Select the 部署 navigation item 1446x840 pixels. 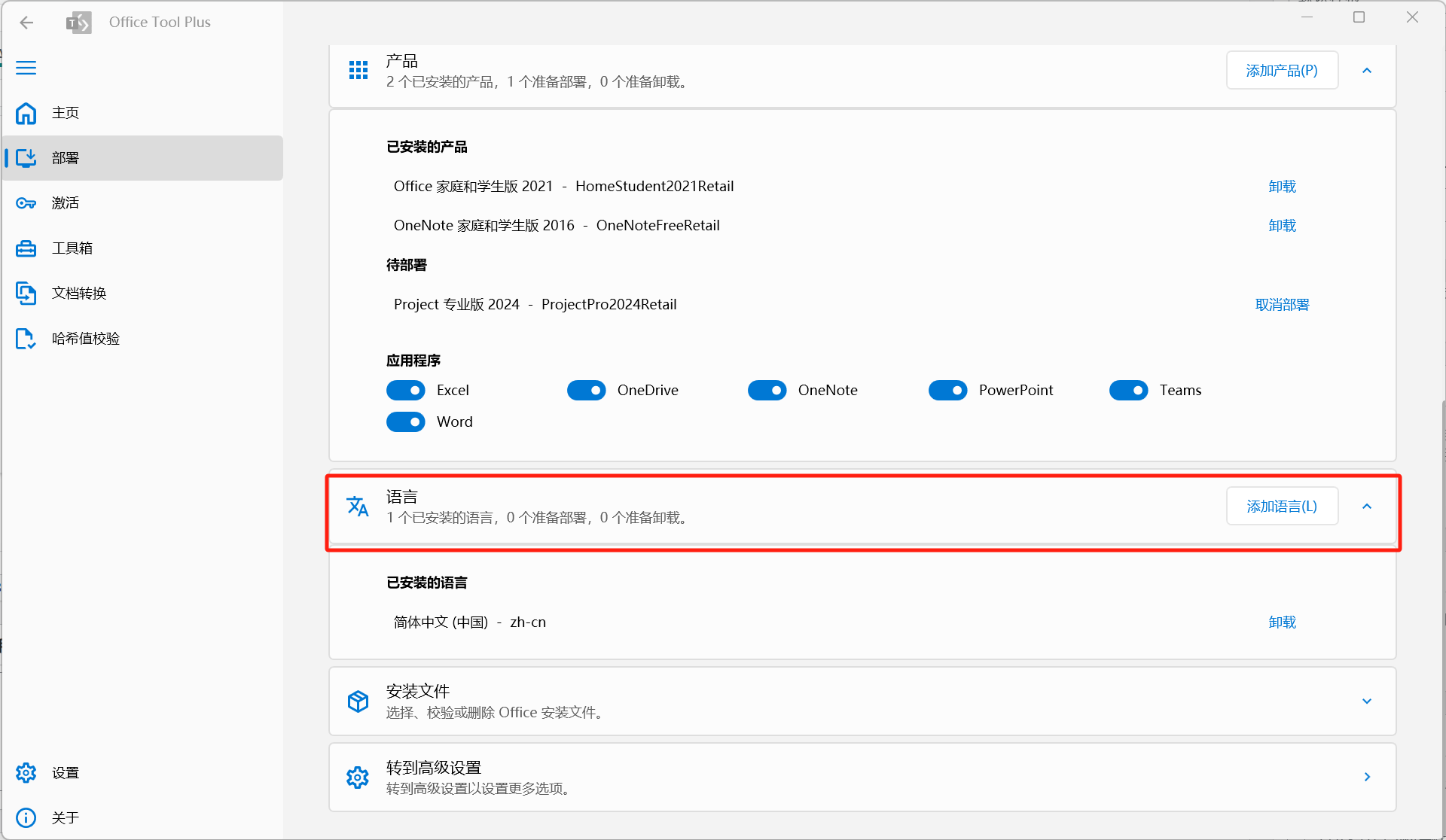(143, 158)
